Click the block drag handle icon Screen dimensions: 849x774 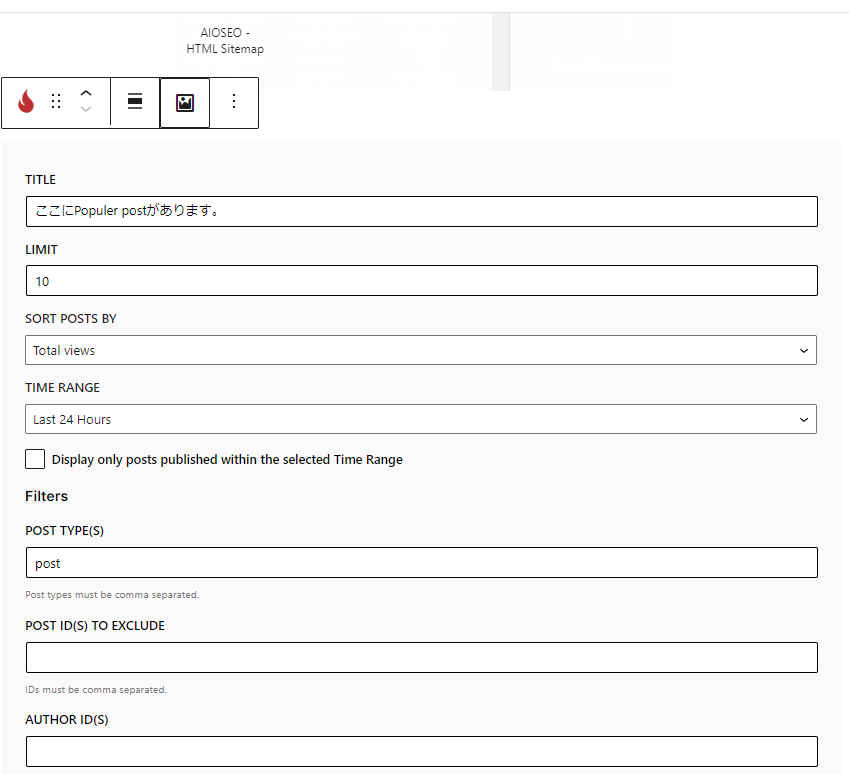click(56, 102)
